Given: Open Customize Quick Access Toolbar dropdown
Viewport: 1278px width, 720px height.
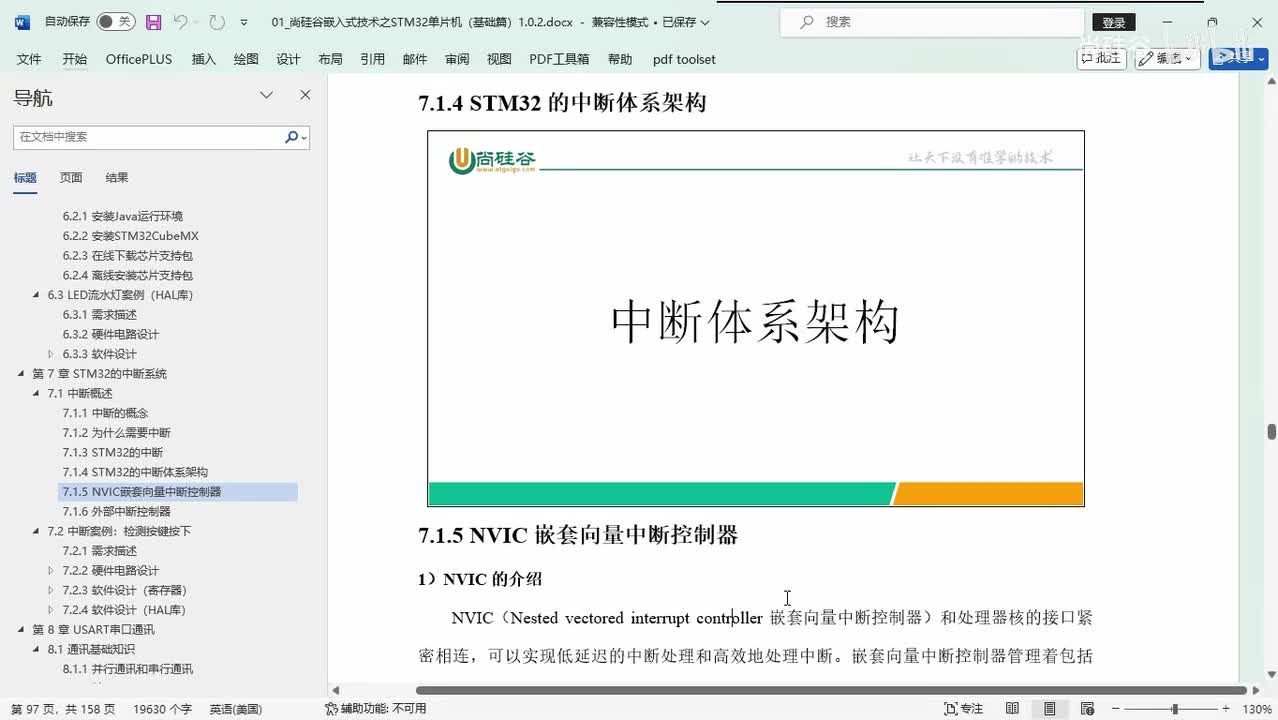Looking at the screenshot, I should tap(244, 22).
